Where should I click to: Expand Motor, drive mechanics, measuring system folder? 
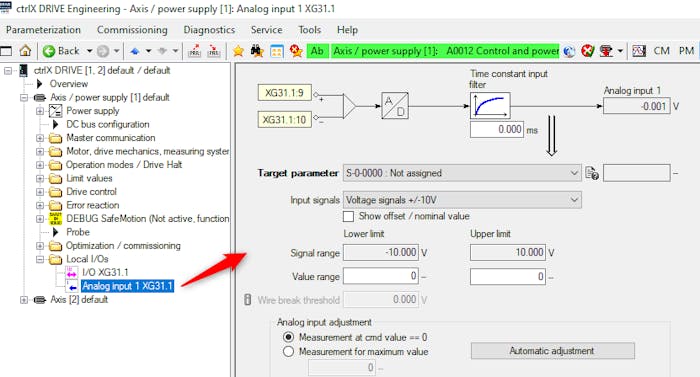(x=40, y=151)
